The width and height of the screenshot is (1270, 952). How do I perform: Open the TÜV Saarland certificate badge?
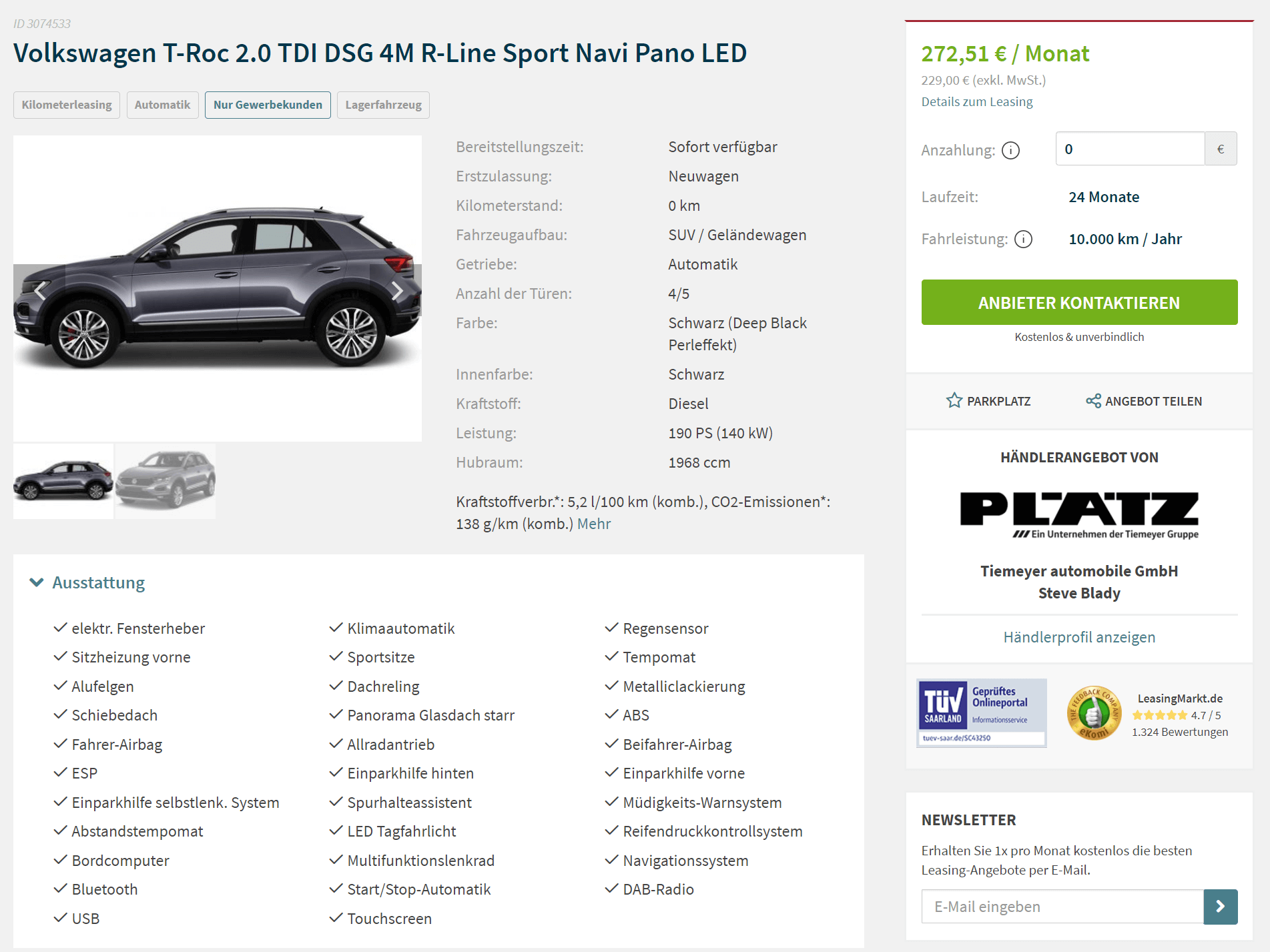click(x=981, y=712)
